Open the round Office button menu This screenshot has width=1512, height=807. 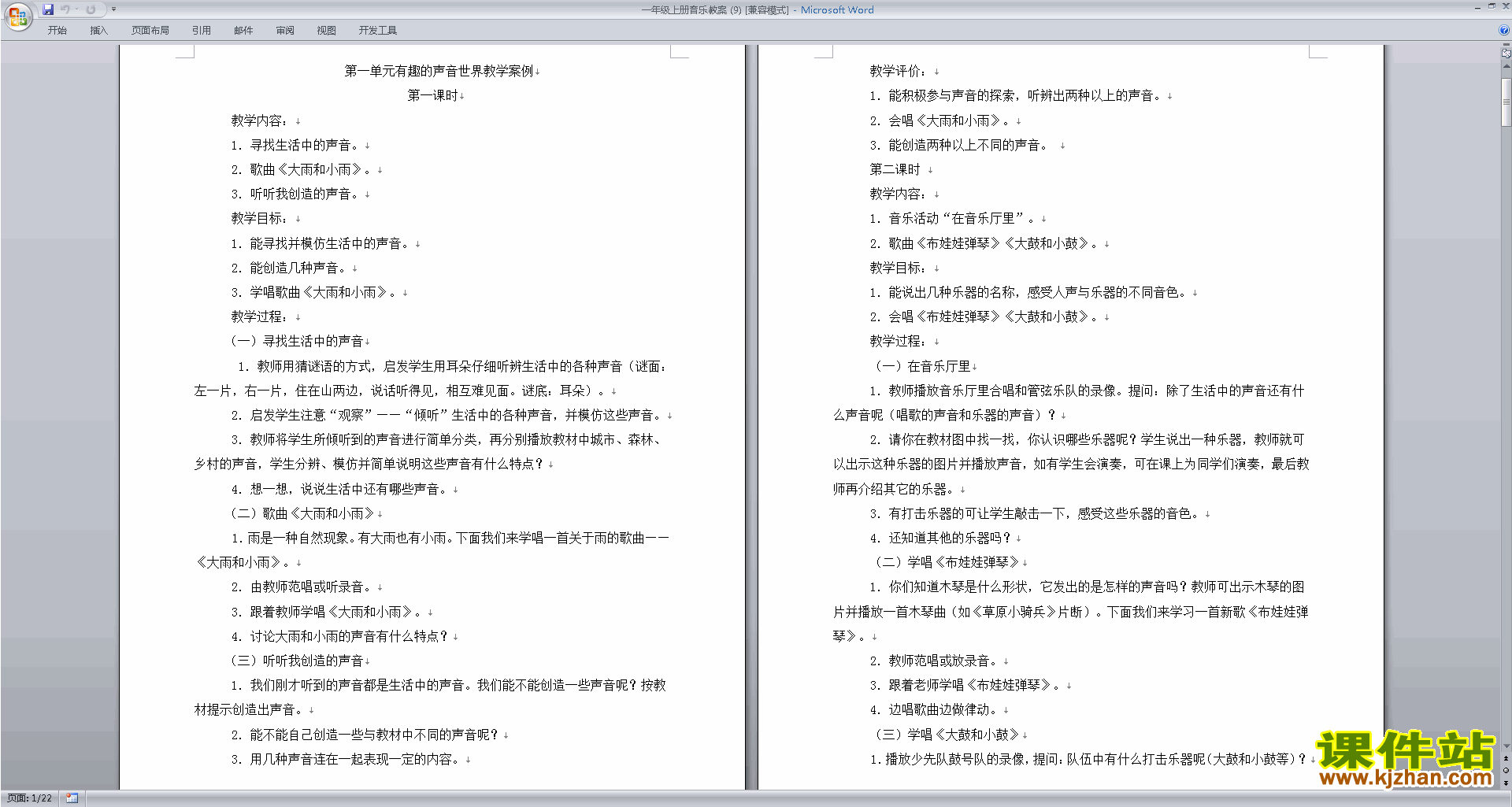[x=17, y=16]
